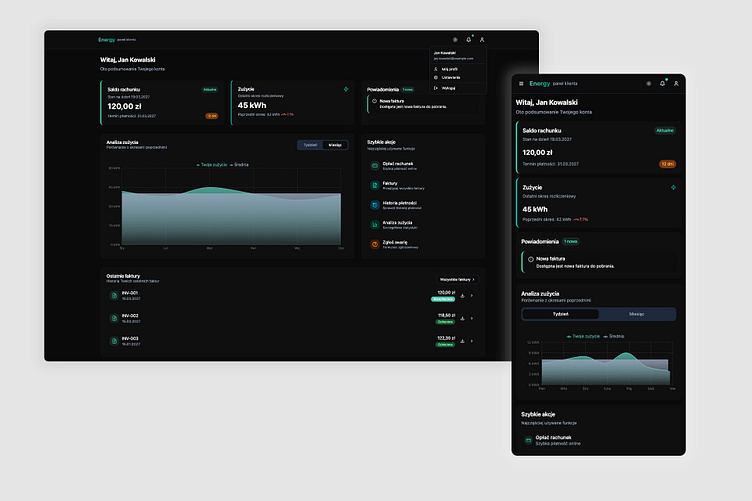Open the notification bell in desktop header
The height and width of the screenshot is (501, 752).
469,40
